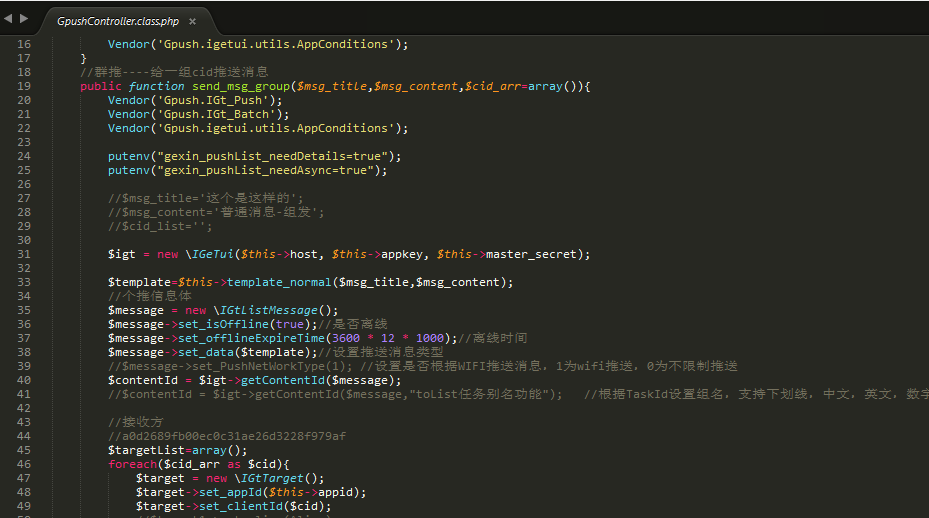Click line number 46 in the gutter
The width and height of the screenshot is (929, 518).
[x=24, y=464]
